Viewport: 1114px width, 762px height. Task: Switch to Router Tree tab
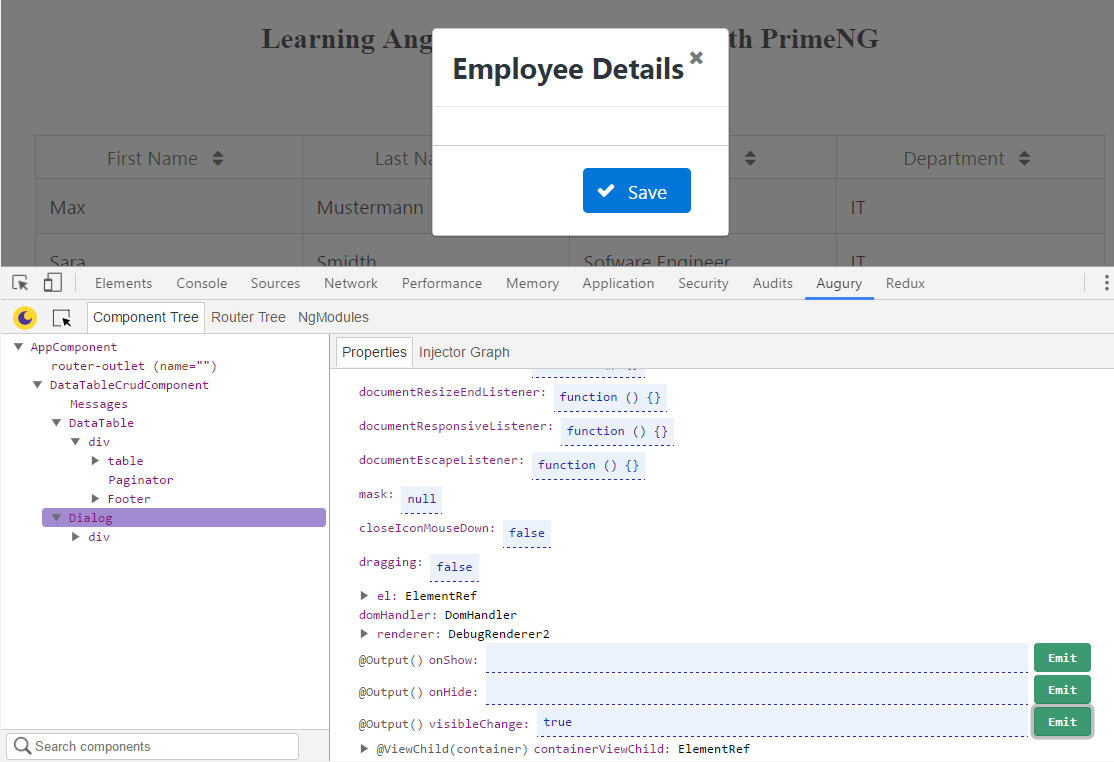[248, 317]
